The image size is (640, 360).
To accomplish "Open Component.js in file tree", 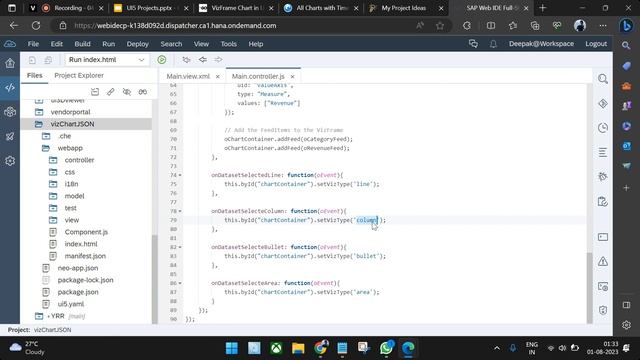I will click(86, 232).
